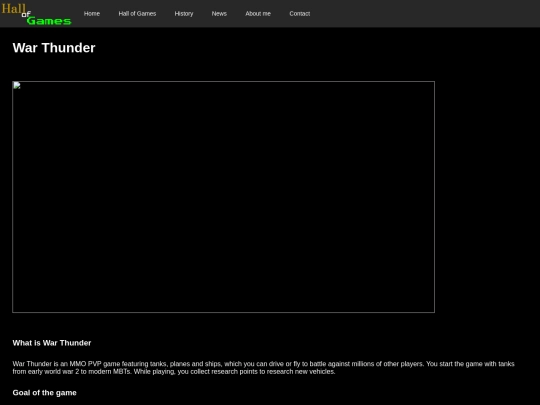540x405 pixels.
Task: Select News in the navigation bar
Action: (219, 14)
